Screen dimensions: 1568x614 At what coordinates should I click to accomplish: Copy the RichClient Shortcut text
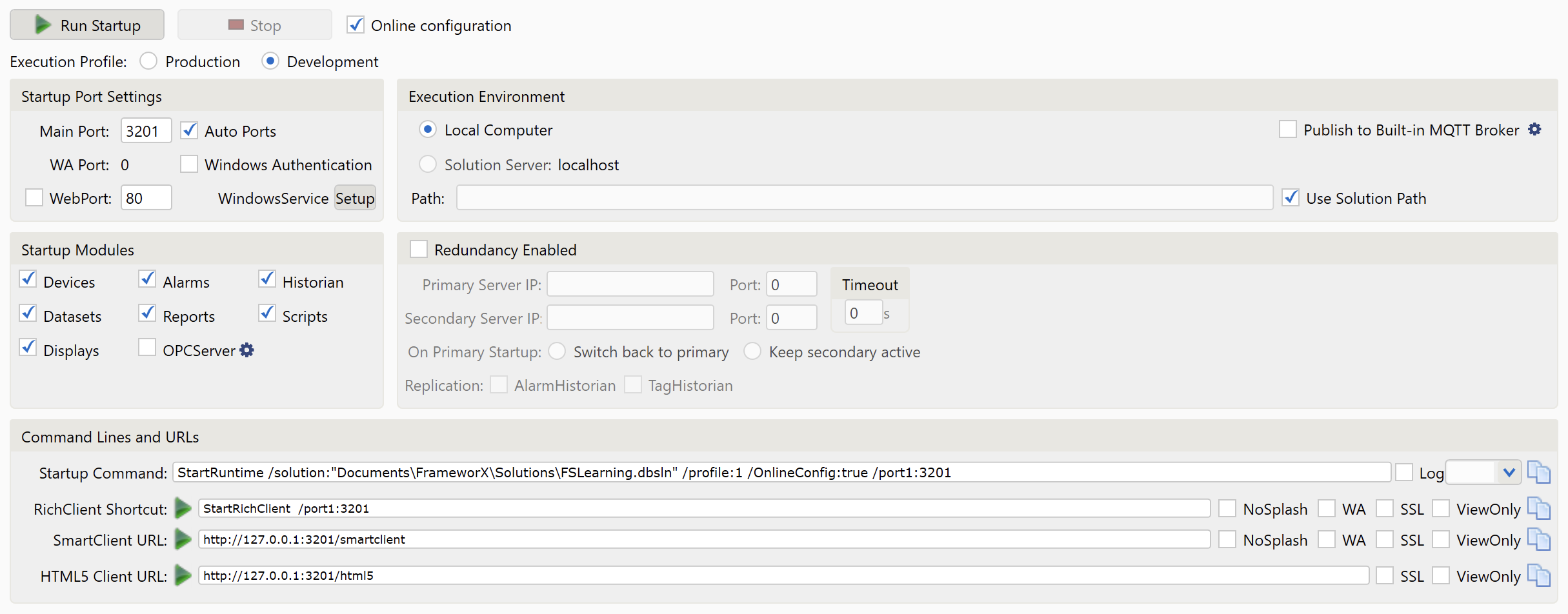tap(1539, 509)
